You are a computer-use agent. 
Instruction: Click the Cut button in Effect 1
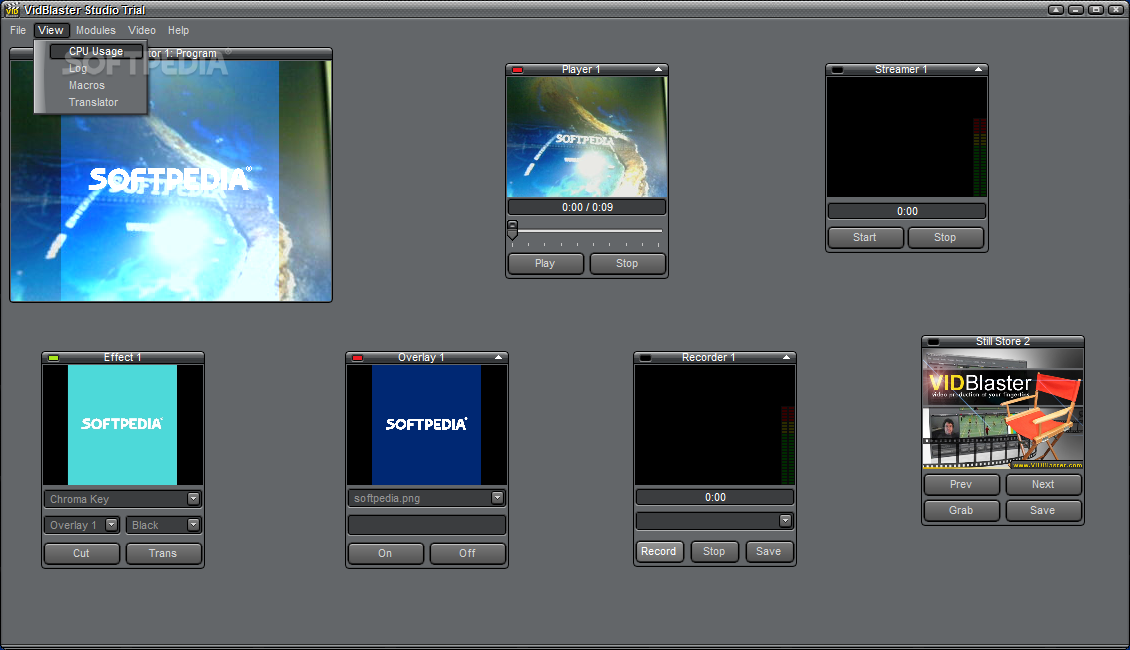[x=81, y=553]
